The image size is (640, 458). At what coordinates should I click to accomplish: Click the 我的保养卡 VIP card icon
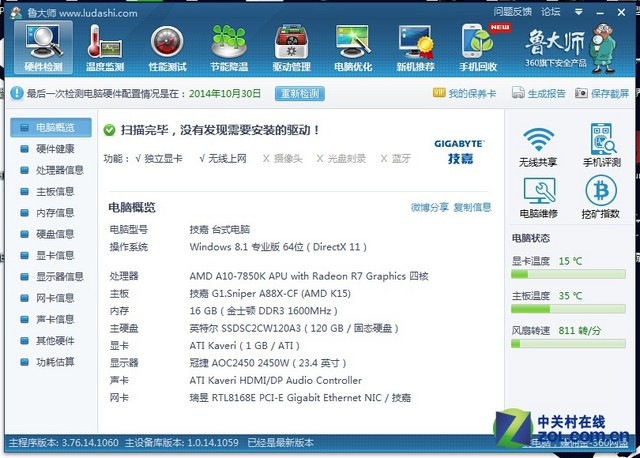click(x=439, y=93)
